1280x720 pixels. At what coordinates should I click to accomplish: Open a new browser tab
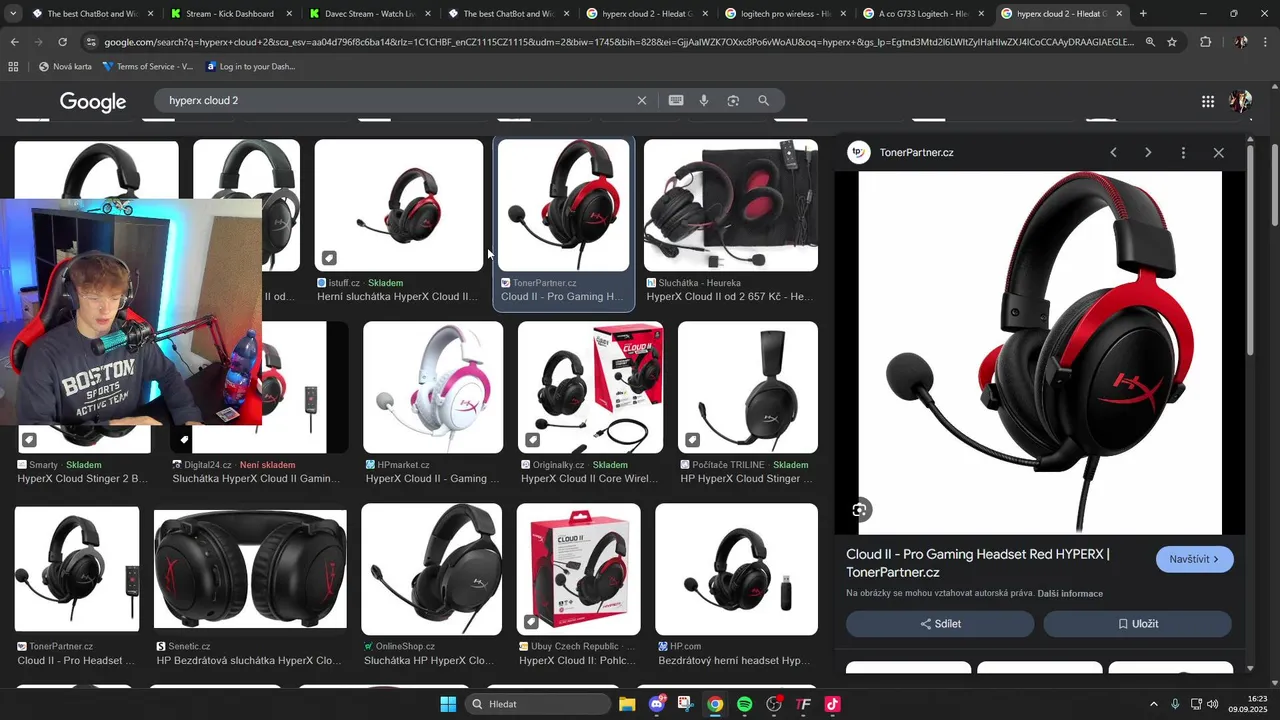coord(1143,14)
